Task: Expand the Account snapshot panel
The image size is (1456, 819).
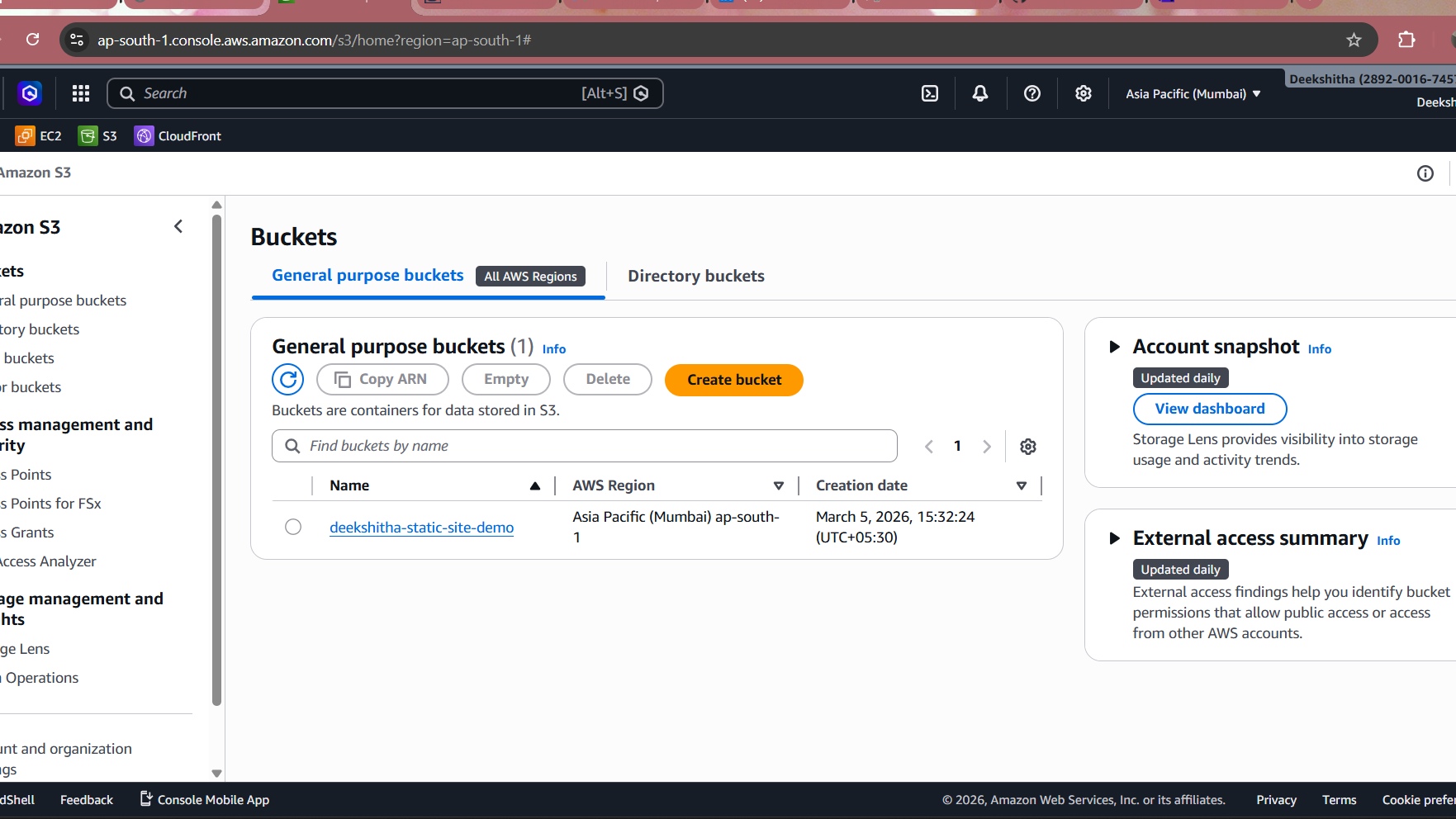Action: tap(1114, 347)
